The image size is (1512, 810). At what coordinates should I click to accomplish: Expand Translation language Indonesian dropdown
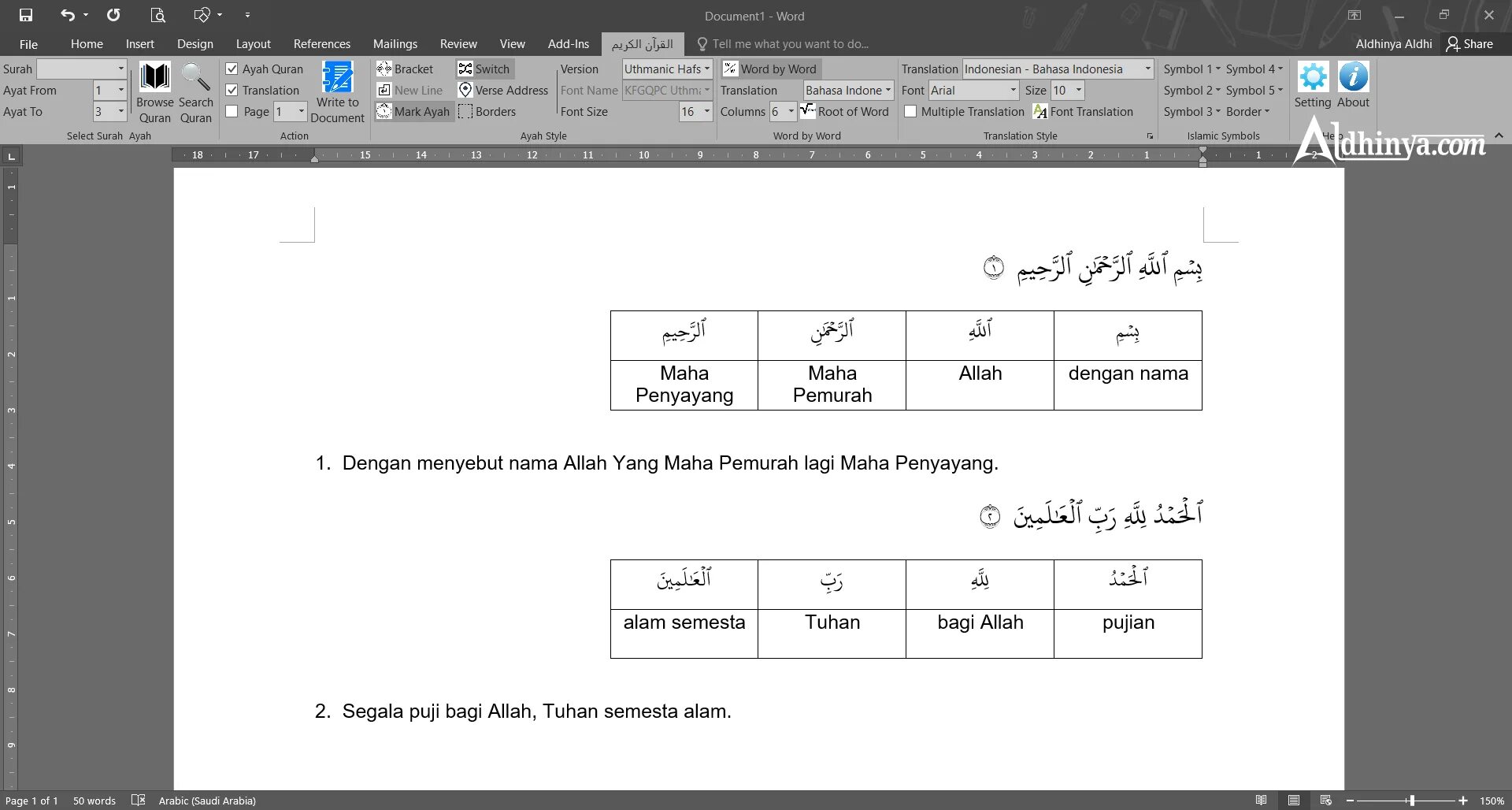(x=1148, y=69)
